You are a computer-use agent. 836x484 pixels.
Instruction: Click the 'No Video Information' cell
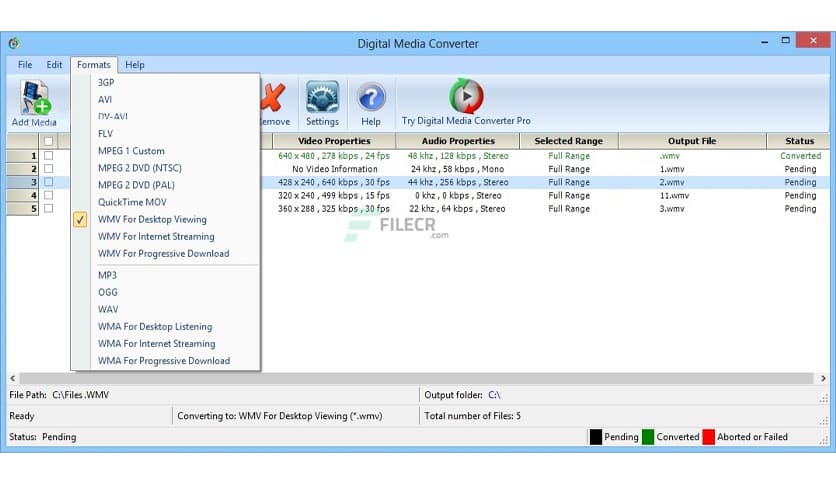334,169
